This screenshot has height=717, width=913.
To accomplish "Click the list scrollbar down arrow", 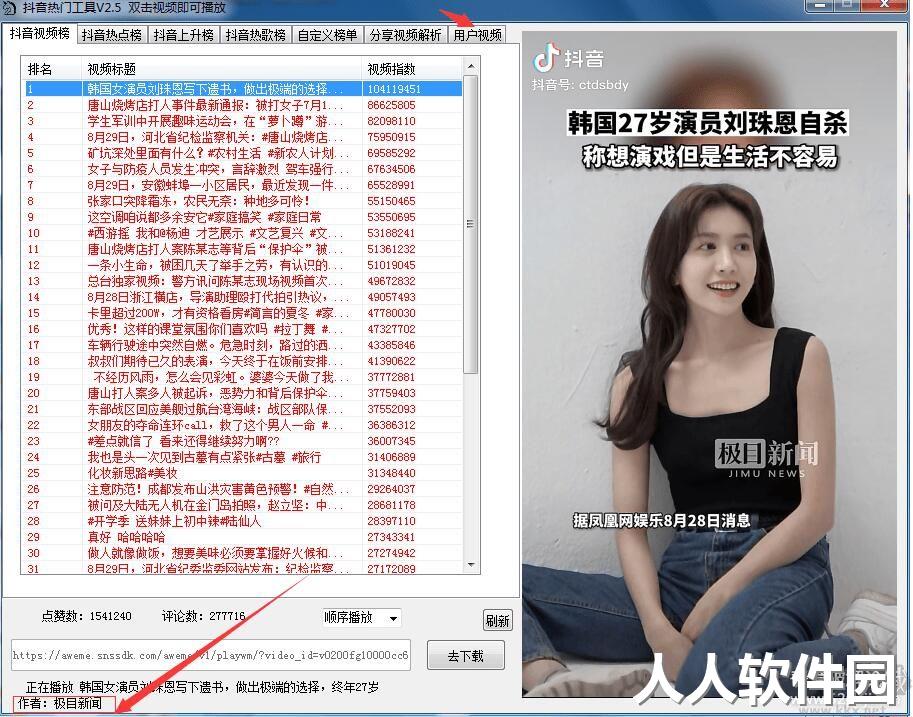I will click(x=471, y=565).
